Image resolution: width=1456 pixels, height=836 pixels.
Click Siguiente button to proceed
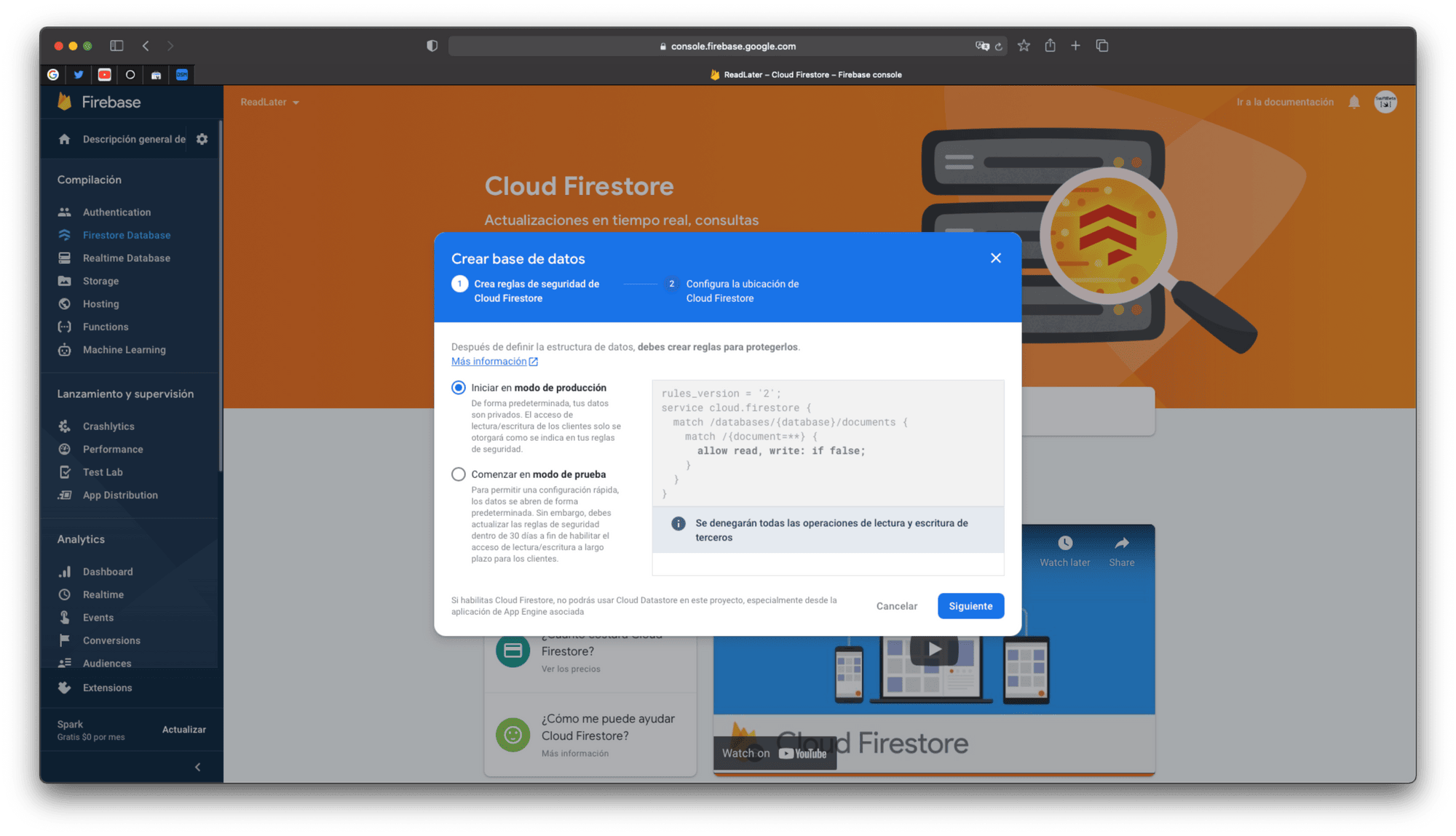970,605
